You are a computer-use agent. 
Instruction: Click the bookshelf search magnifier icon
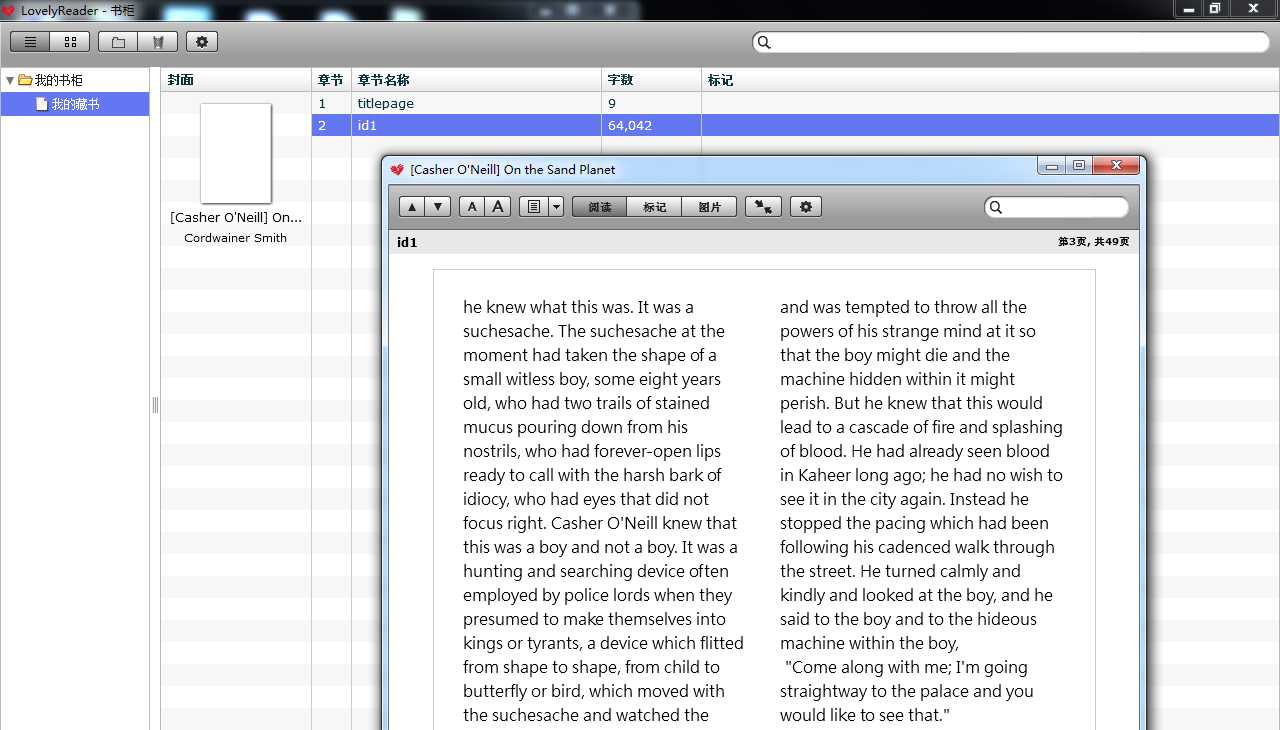(764, 42)
